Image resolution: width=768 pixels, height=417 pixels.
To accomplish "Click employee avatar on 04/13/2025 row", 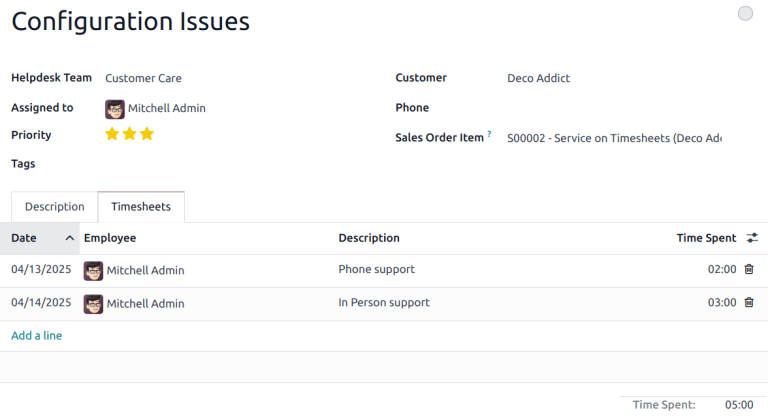I will click(x=93, y=270).
